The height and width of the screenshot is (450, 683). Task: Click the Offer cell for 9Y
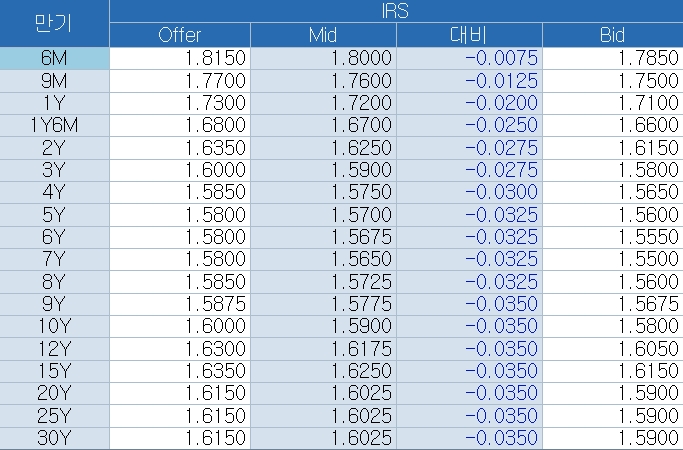[180, 303]
